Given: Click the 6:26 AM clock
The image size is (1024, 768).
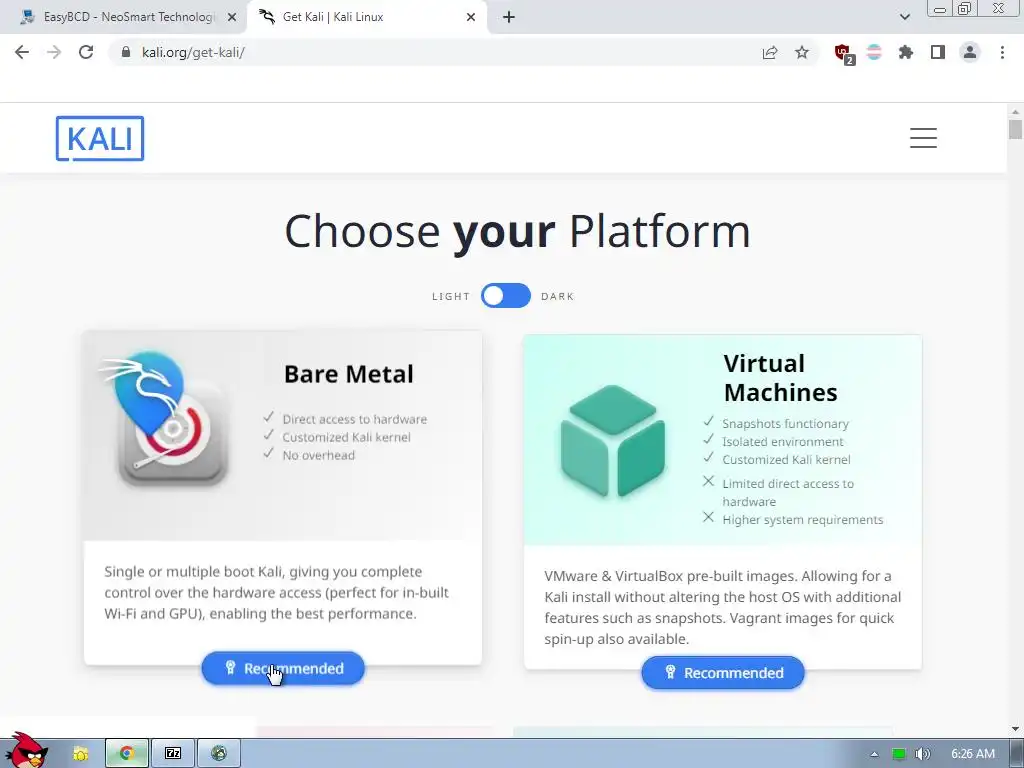Looking at the screenshot, I should point(973,754).
